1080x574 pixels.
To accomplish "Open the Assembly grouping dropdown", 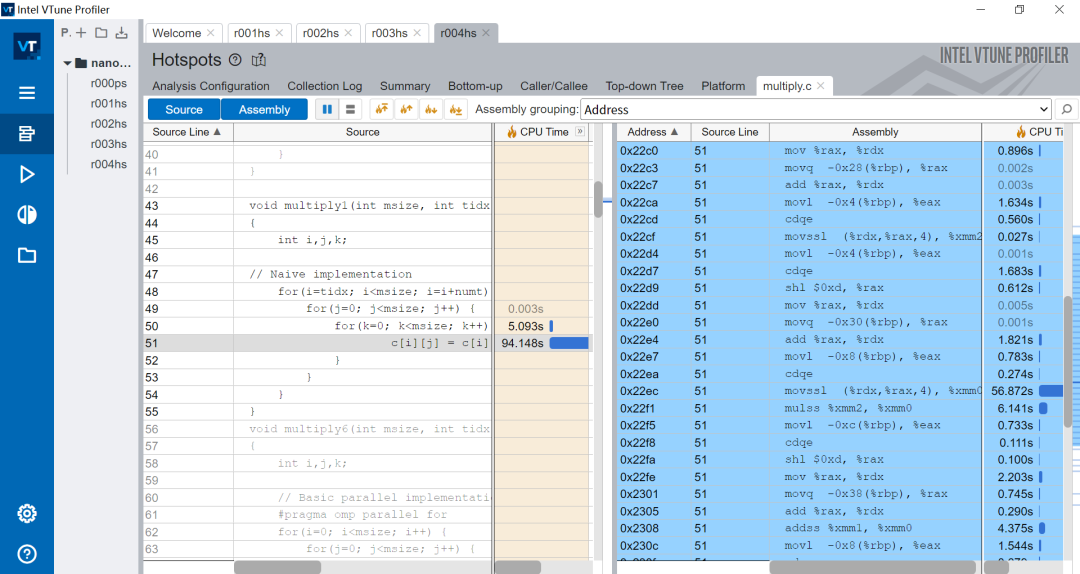I will coord(816,110).
